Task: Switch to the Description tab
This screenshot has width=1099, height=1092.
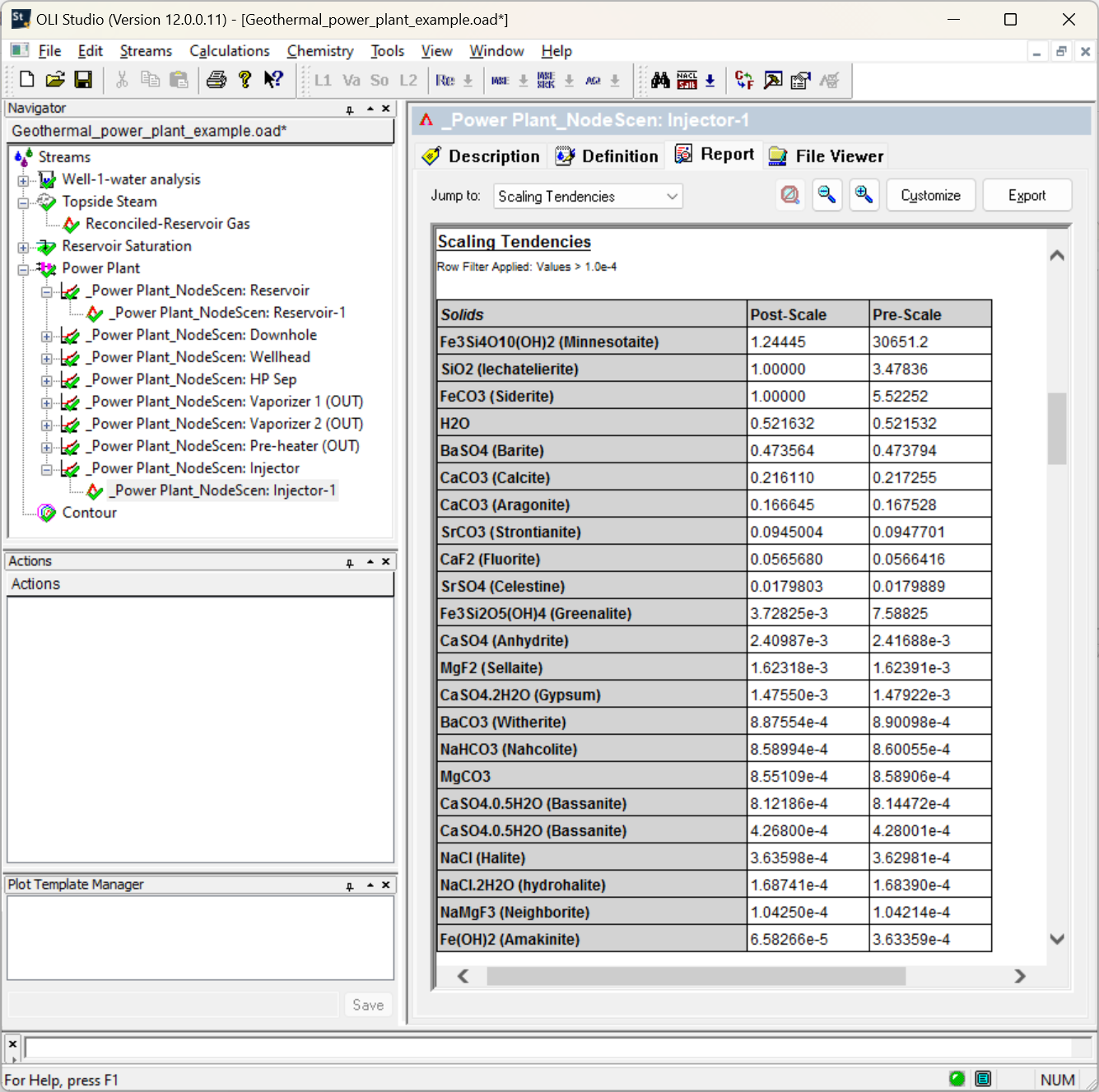Action: (x=481, y=156)
